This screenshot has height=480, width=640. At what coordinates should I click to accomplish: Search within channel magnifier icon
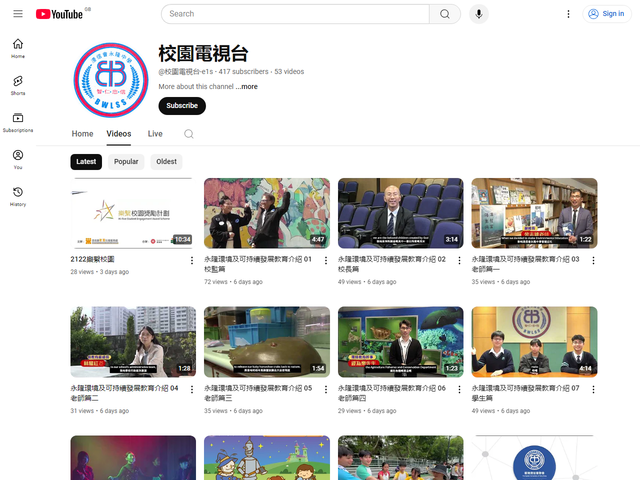point(188,134)
